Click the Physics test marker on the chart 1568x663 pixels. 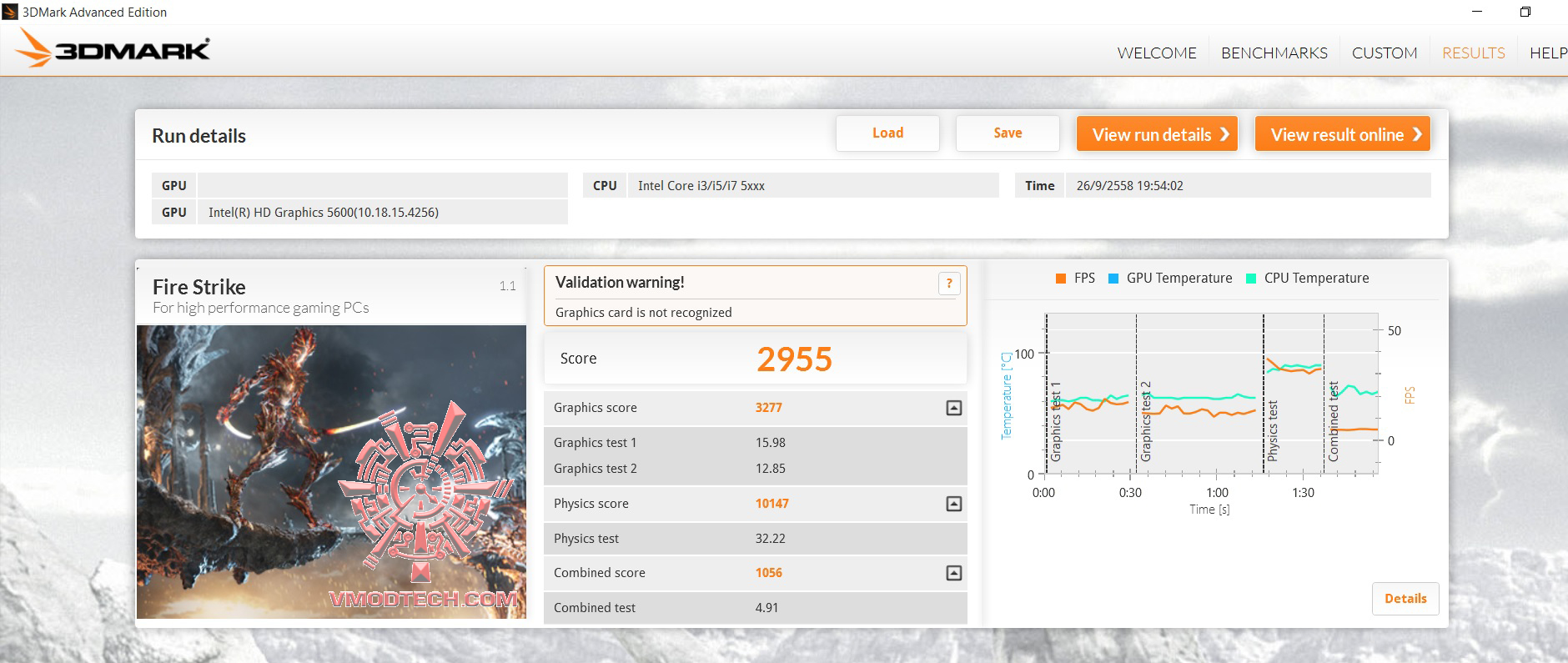click(1273, 430)
